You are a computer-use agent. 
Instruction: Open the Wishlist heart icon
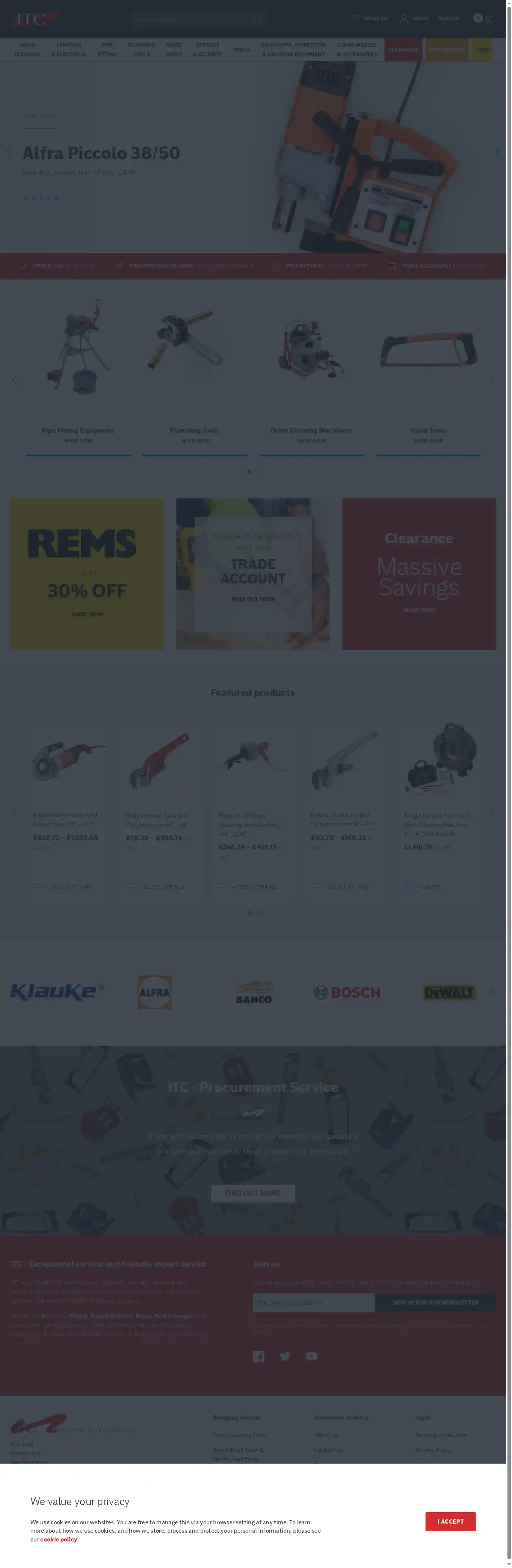pos(355,18)
